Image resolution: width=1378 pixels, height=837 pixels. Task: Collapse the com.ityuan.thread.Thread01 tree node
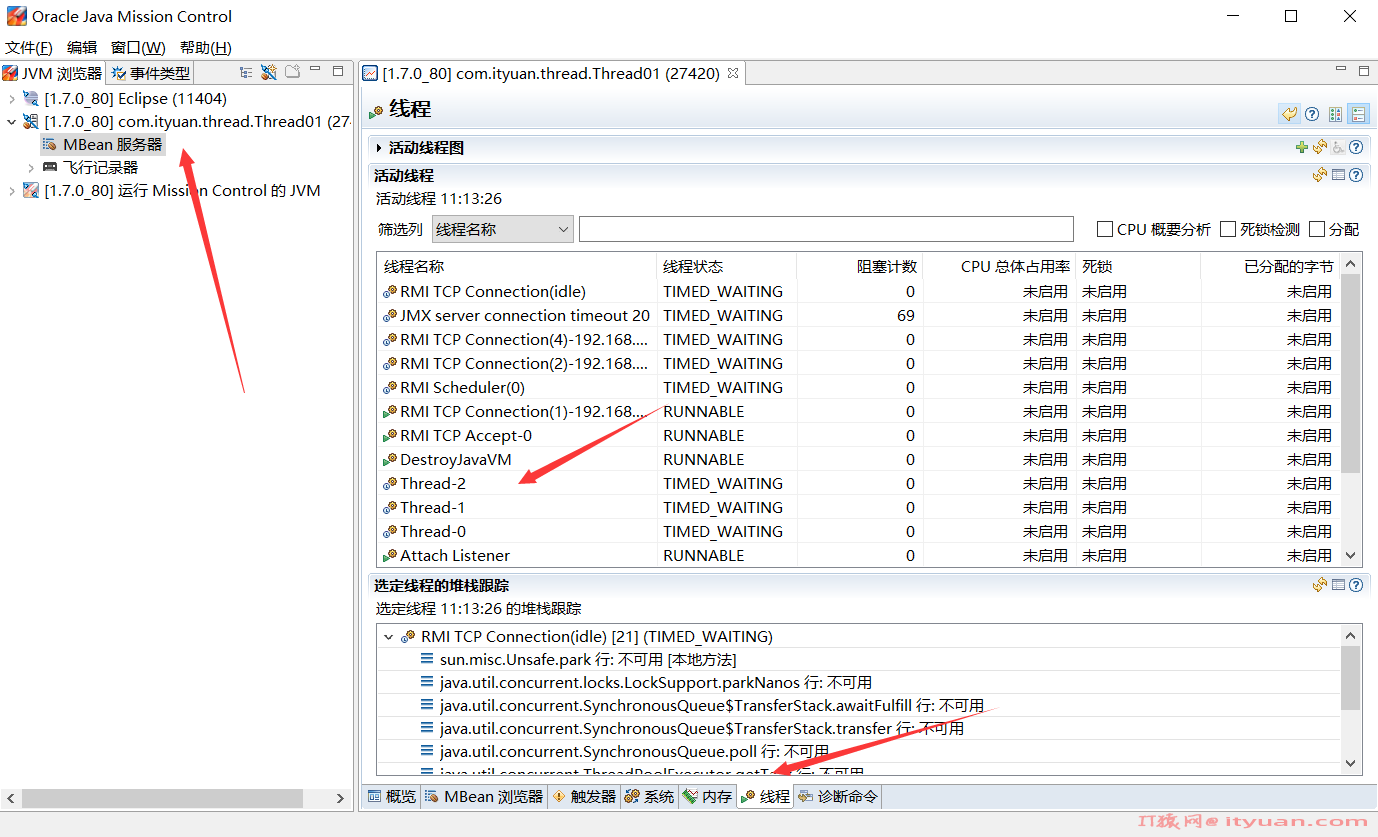[12, 122]
